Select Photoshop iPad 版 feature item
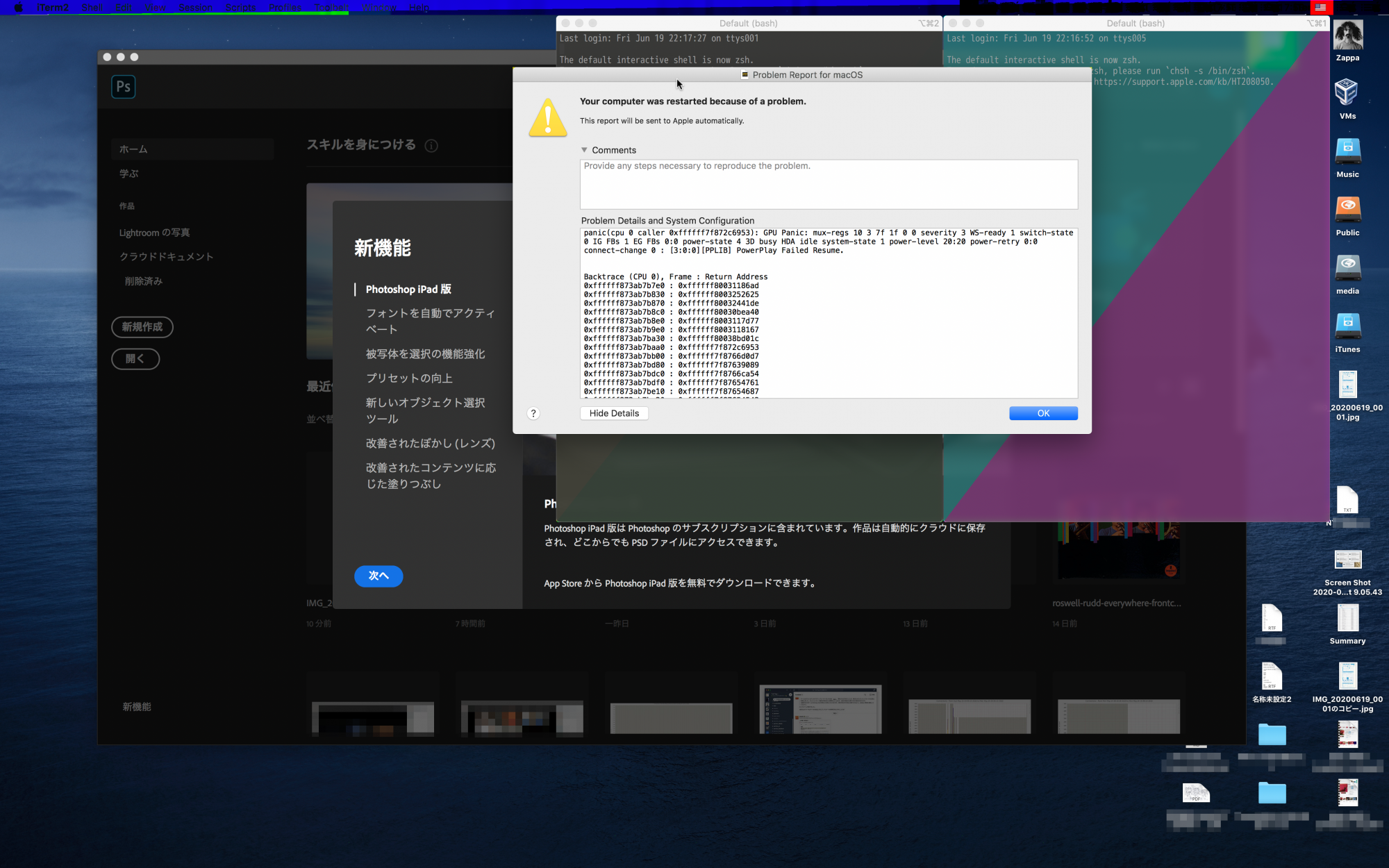Image resolution: width=1389 pixels, height=868 pixels. point(408,290)
